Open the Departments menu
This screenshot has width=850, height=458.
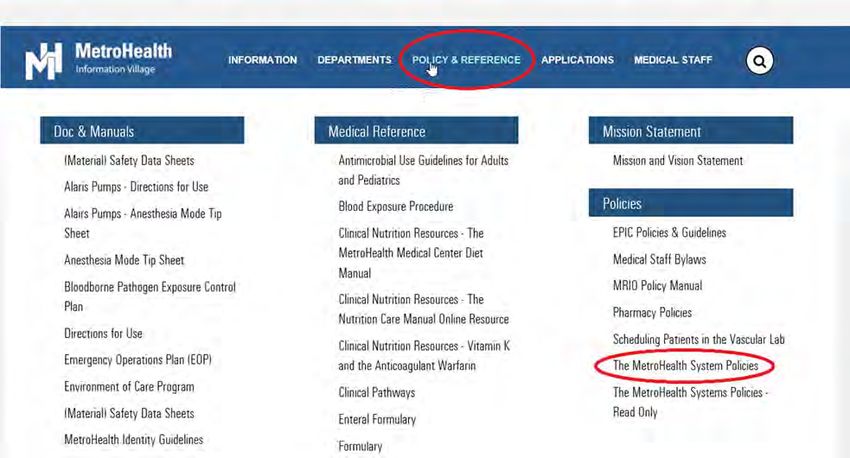pos(355,60)
